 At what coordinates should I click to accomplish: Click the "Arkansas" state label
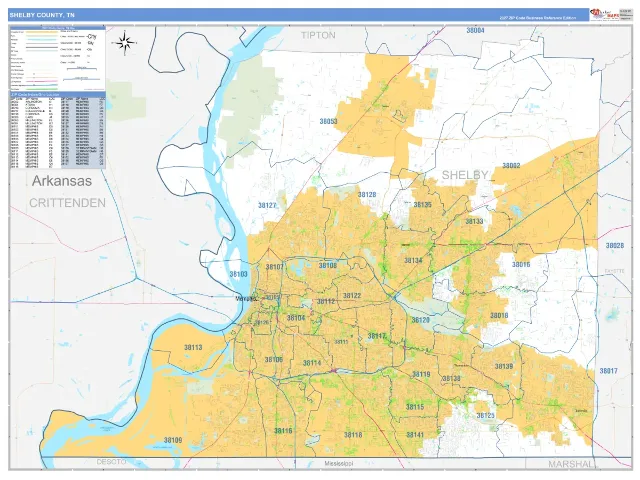click(x=62, y=181)
